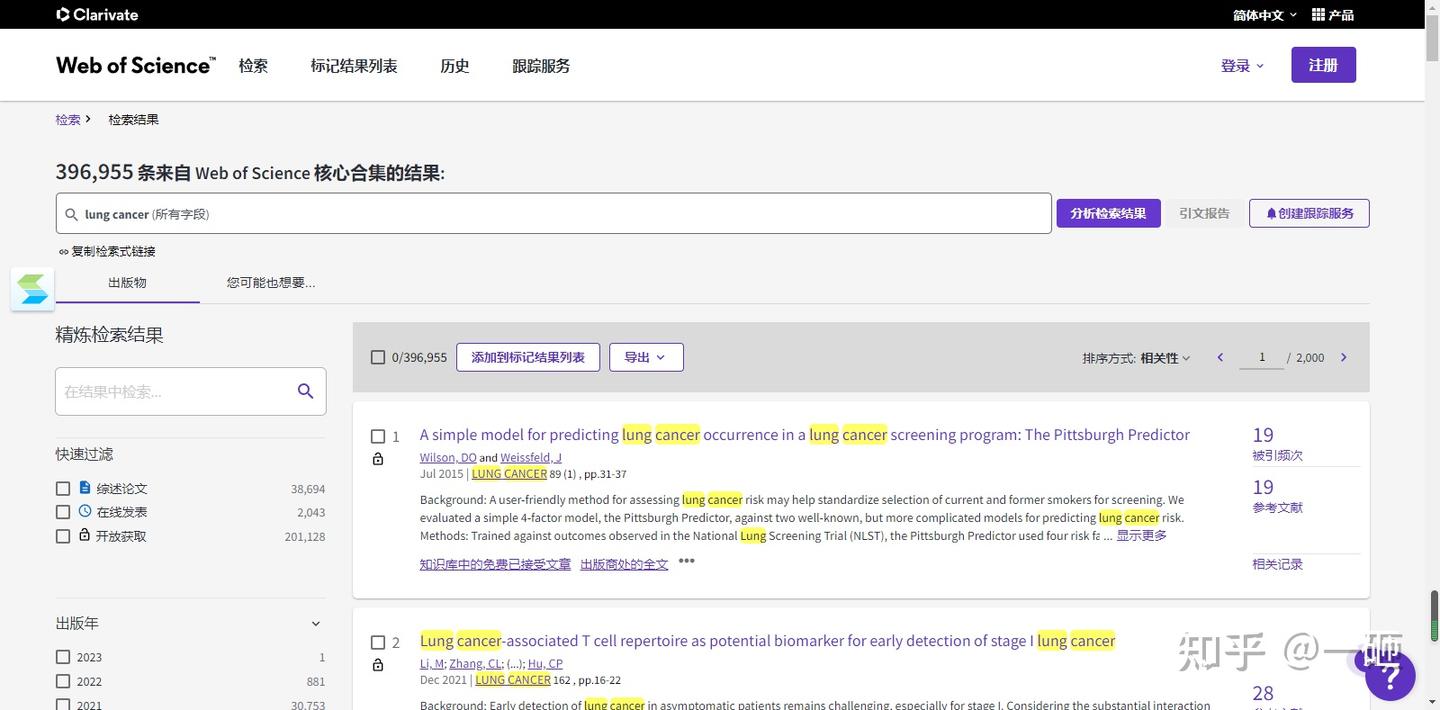Go to next results page arrow
This screenshot has height=710, width=1440.
[1343, 357]
